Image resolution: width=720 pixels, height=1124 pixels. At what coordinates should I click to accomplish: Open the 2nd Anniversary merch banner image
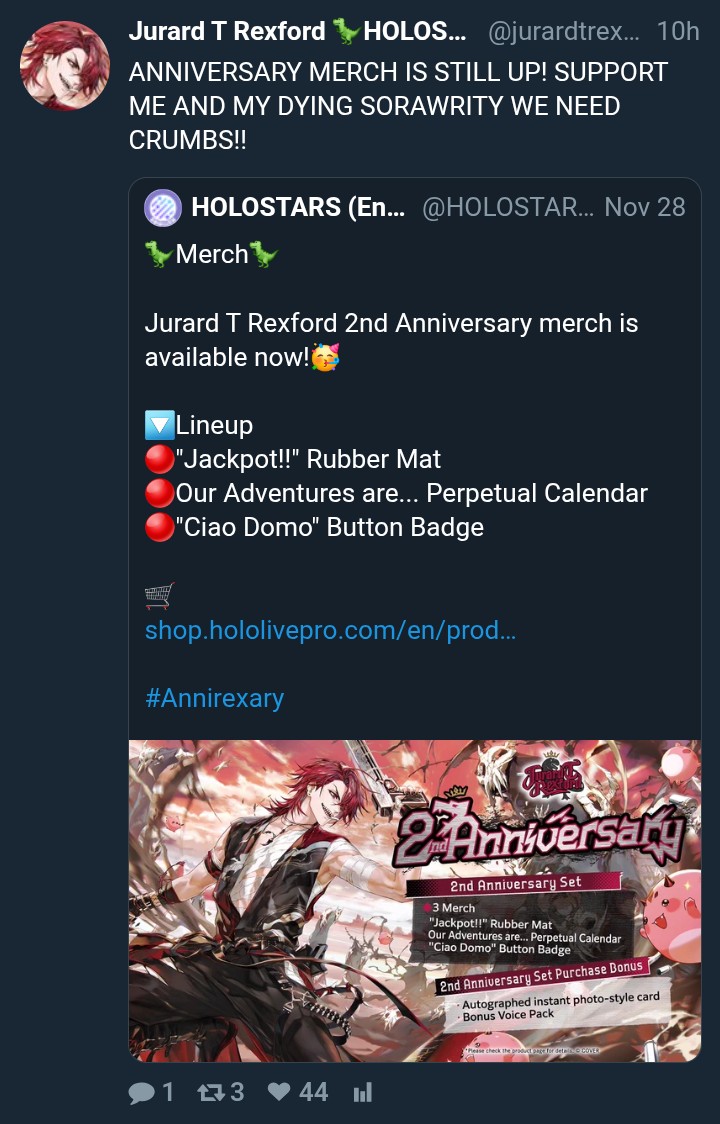[x=415, y=900]
